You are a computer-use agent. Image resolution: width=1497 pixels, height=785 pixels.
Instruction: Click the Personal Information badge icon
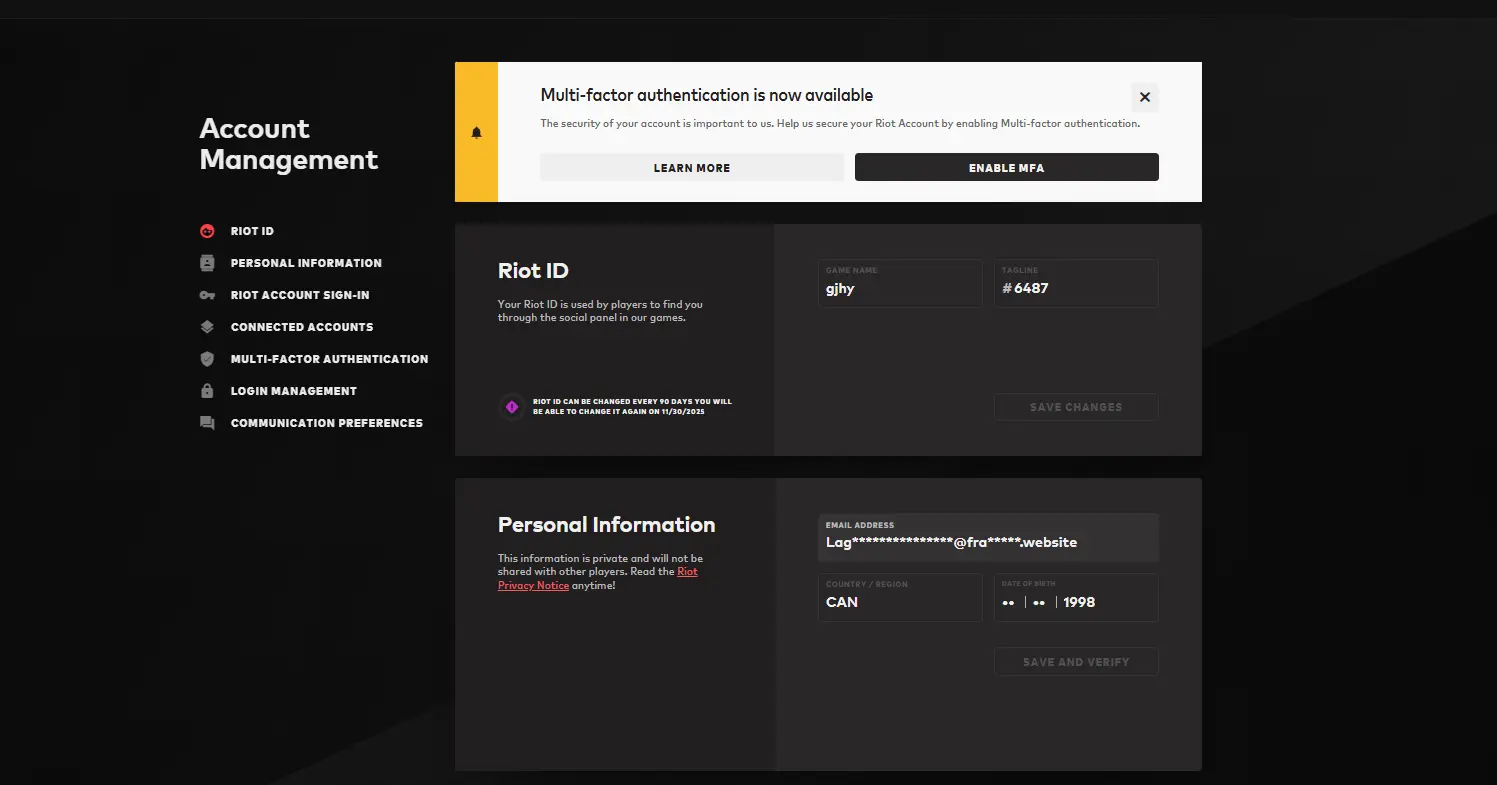(207, 263)
